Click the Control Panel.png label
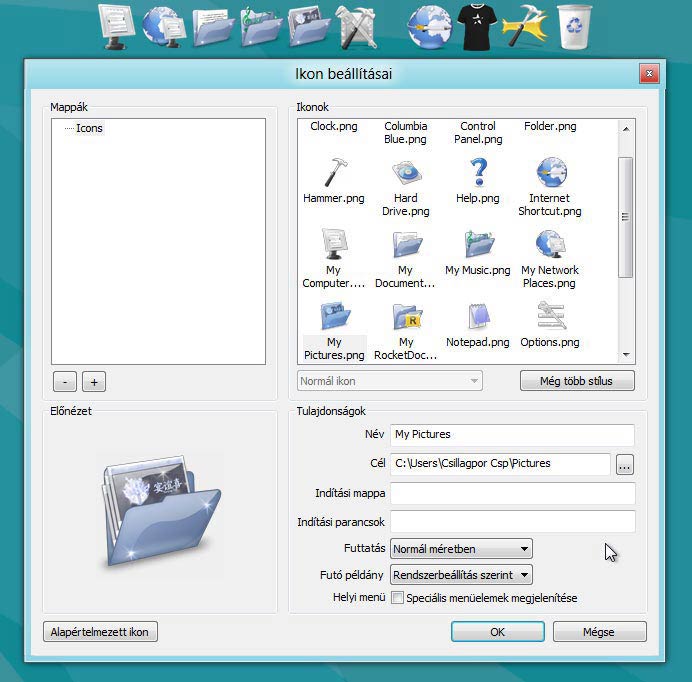 (x=478, y=132)
